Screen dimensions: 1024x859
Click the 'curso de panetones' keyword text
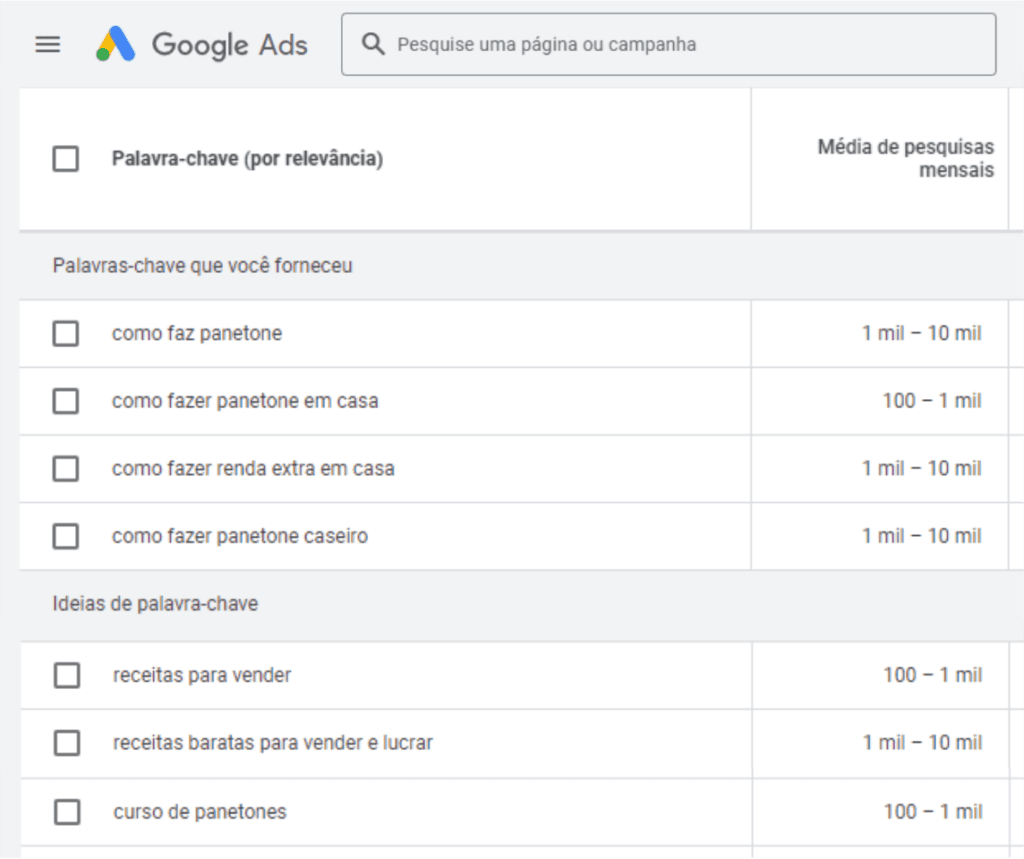pyautogui.click(x=200, y=812)
